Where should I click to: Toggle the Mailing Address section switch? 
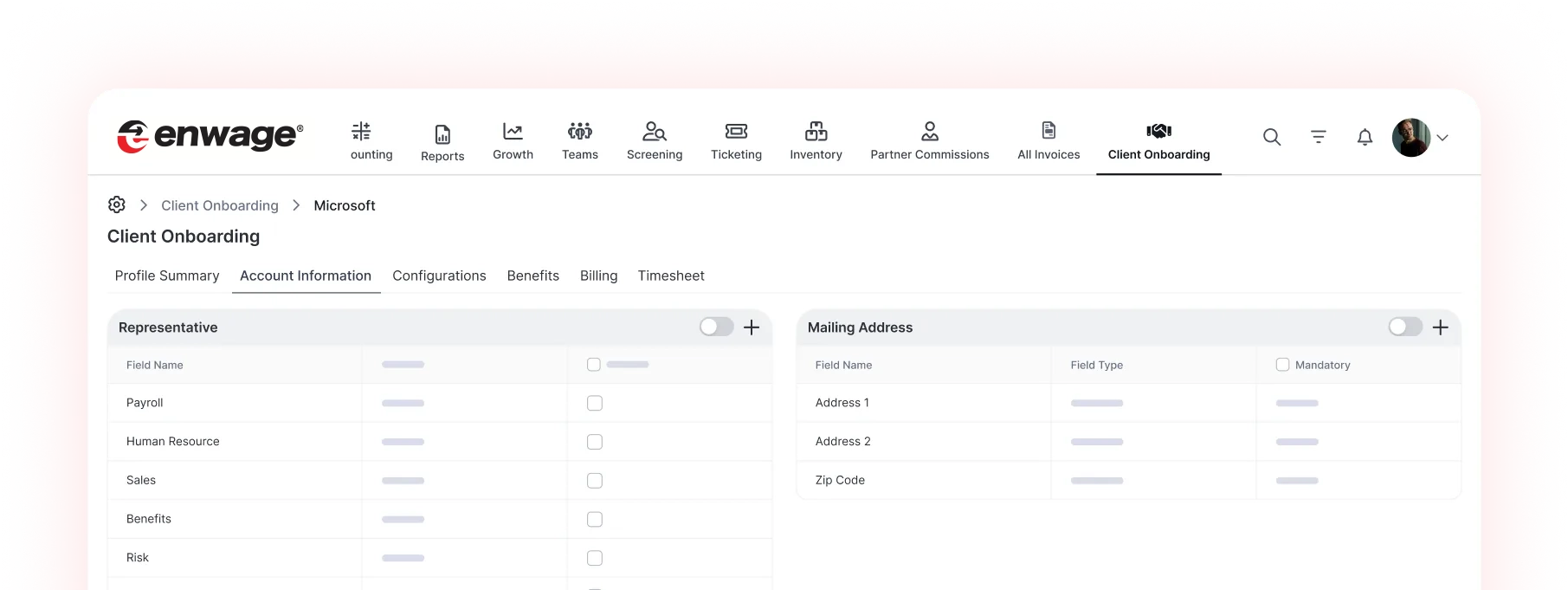pos(1405,327)
